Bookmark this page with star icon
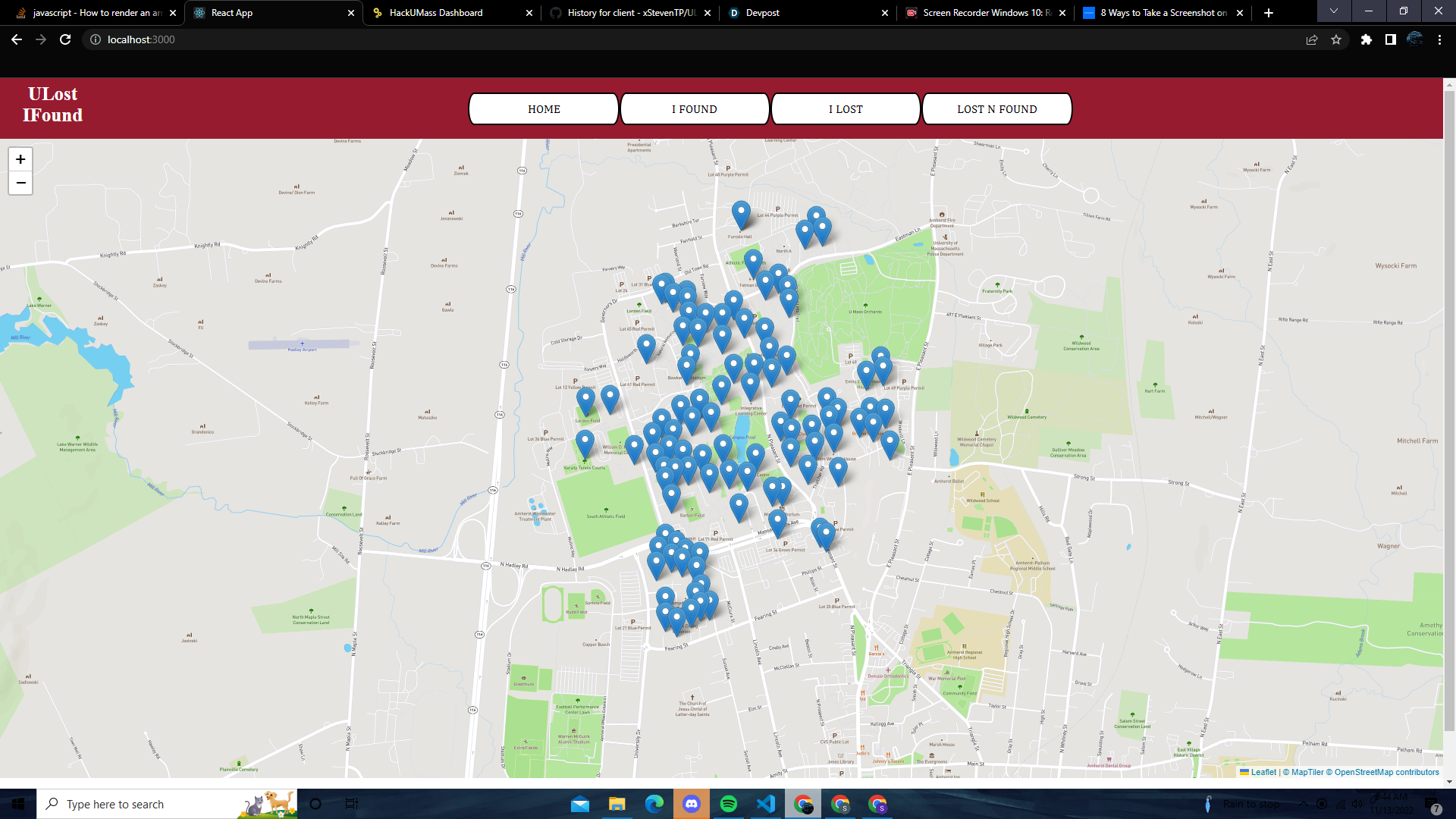This screenshot has width=1456, height=819. coord(1336,39)
